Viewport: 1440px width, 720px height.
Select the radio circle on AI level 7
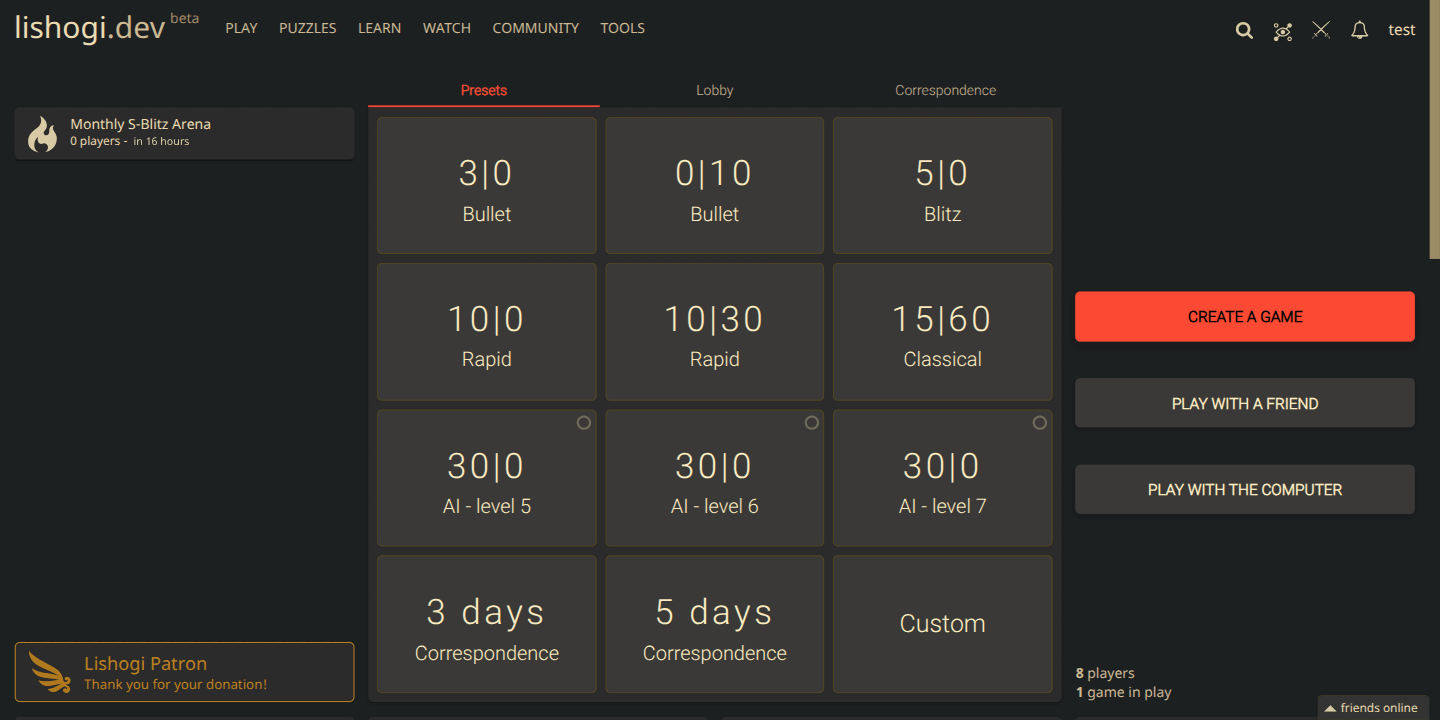(1040, 423)
